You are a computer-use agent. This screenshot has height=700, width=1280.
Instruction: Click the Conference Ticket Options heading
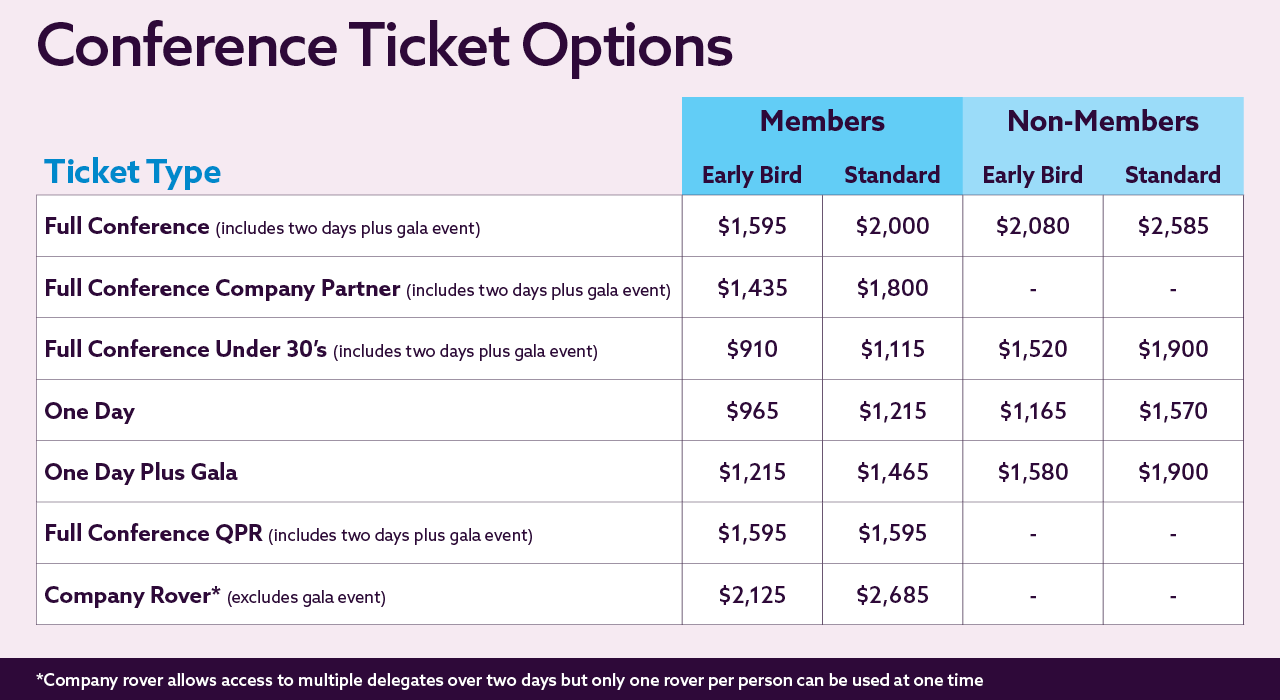[385, 45]
